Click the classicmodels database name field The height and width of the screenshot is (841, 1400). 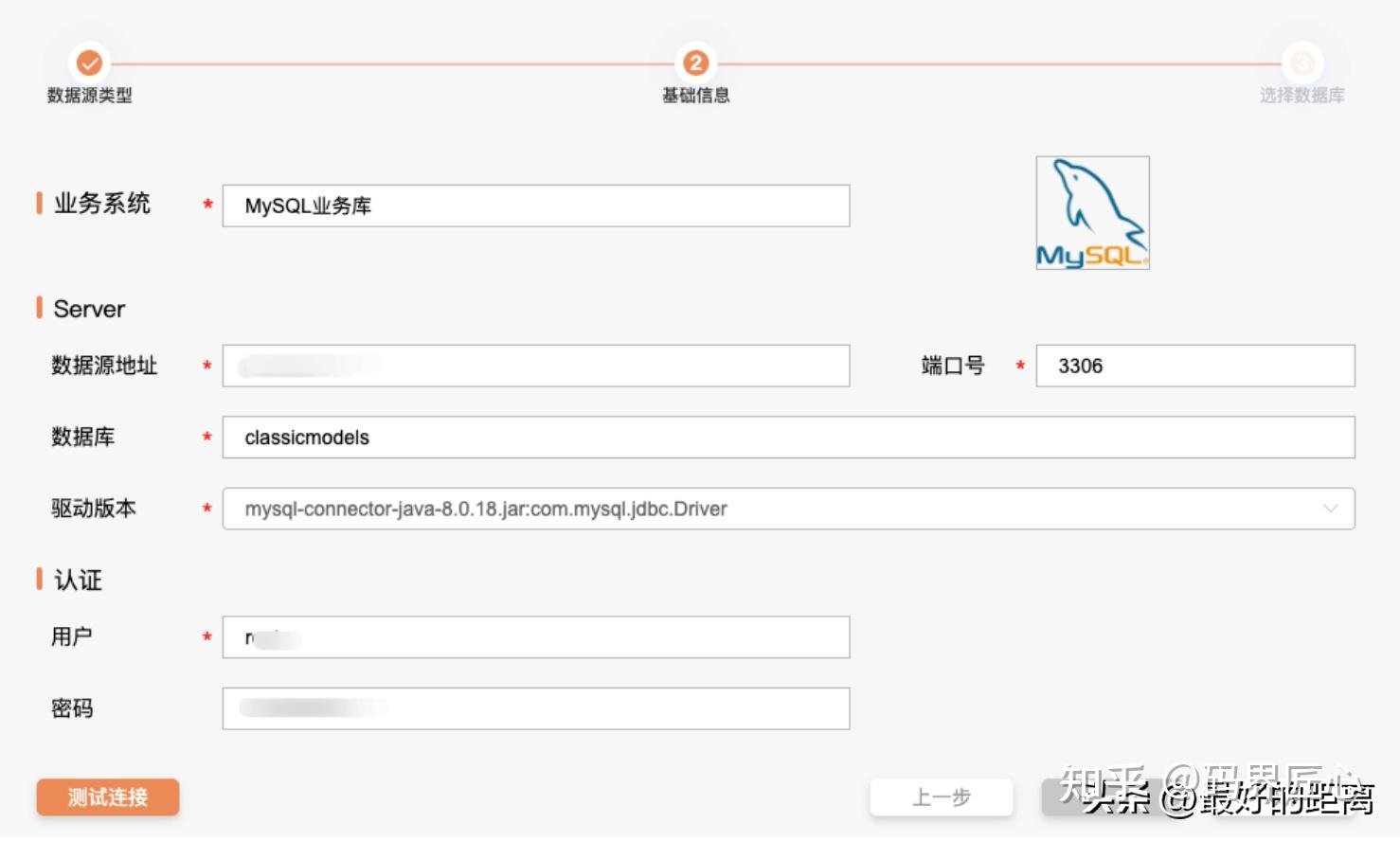click(x=786, y=437)
